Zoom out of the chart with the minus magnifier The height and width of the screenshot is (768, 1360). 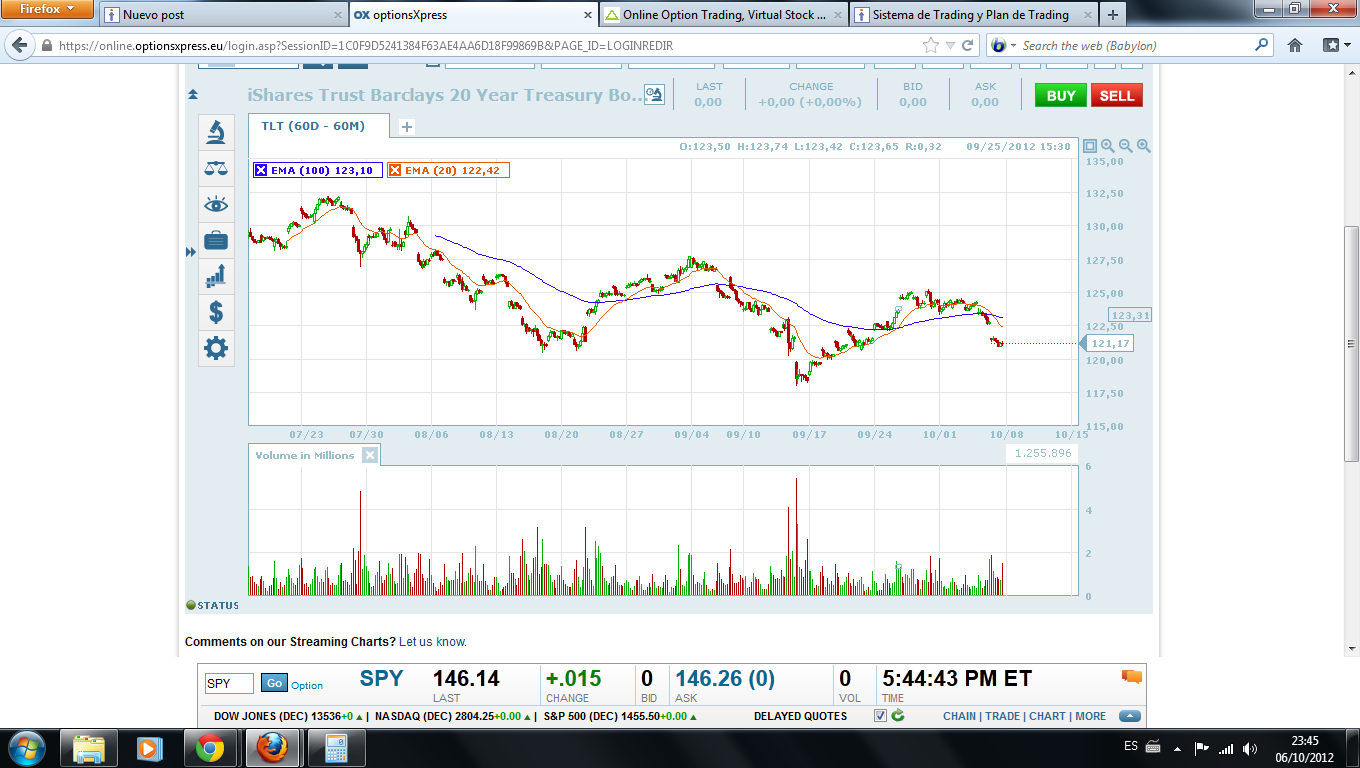tap(1126, 146)
